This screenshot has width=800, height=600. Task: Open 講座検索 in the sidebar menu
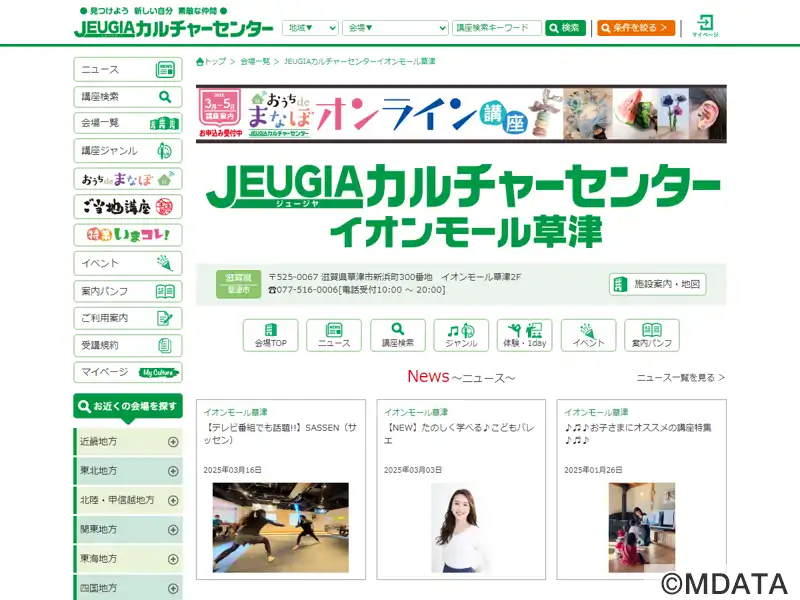pyautogui.click(x=128, y=96)
